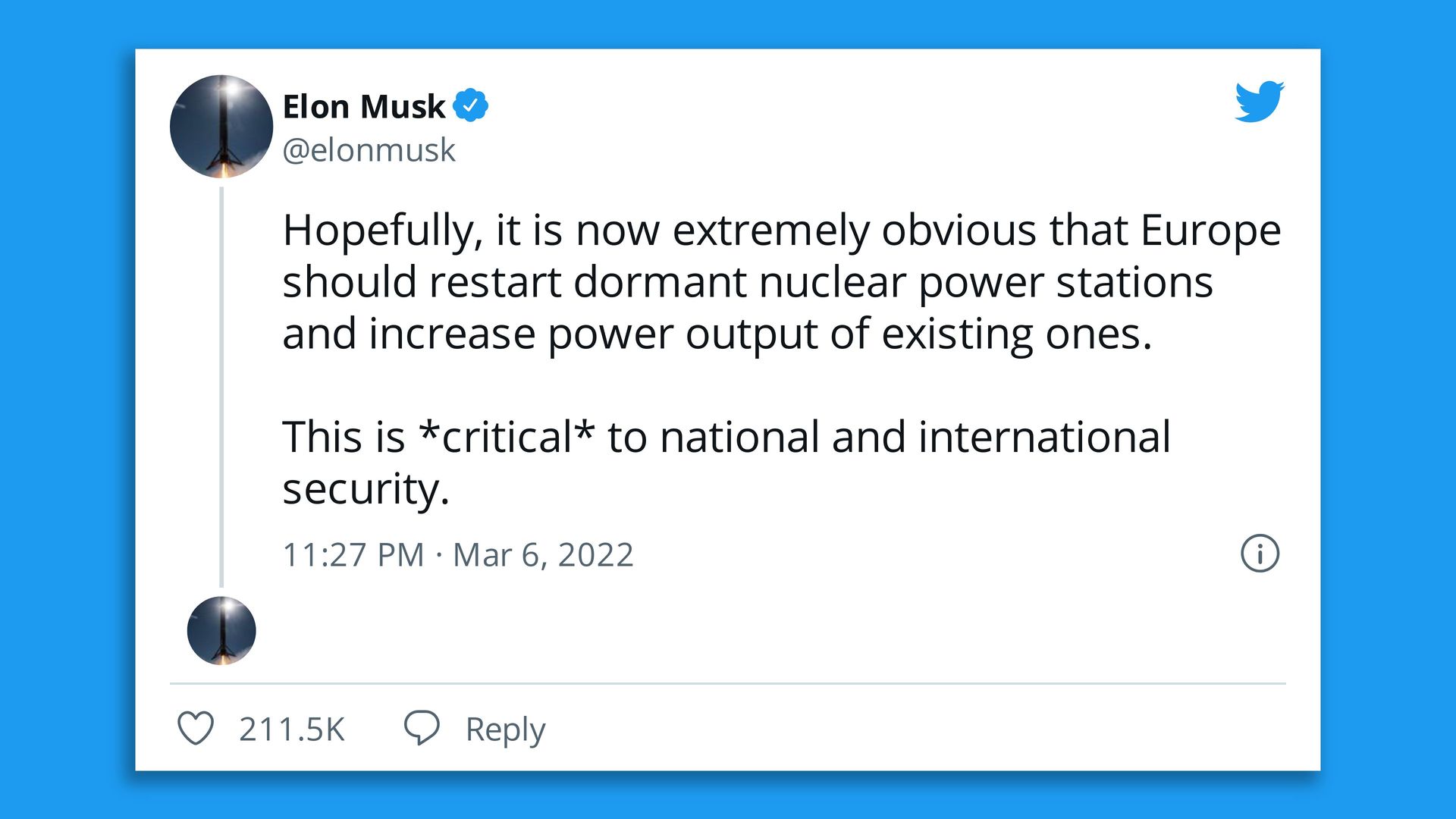Click the reply speech bubble icon
Screen dimensions: 1456x819
pyautogui.click(x=422, y=728)
